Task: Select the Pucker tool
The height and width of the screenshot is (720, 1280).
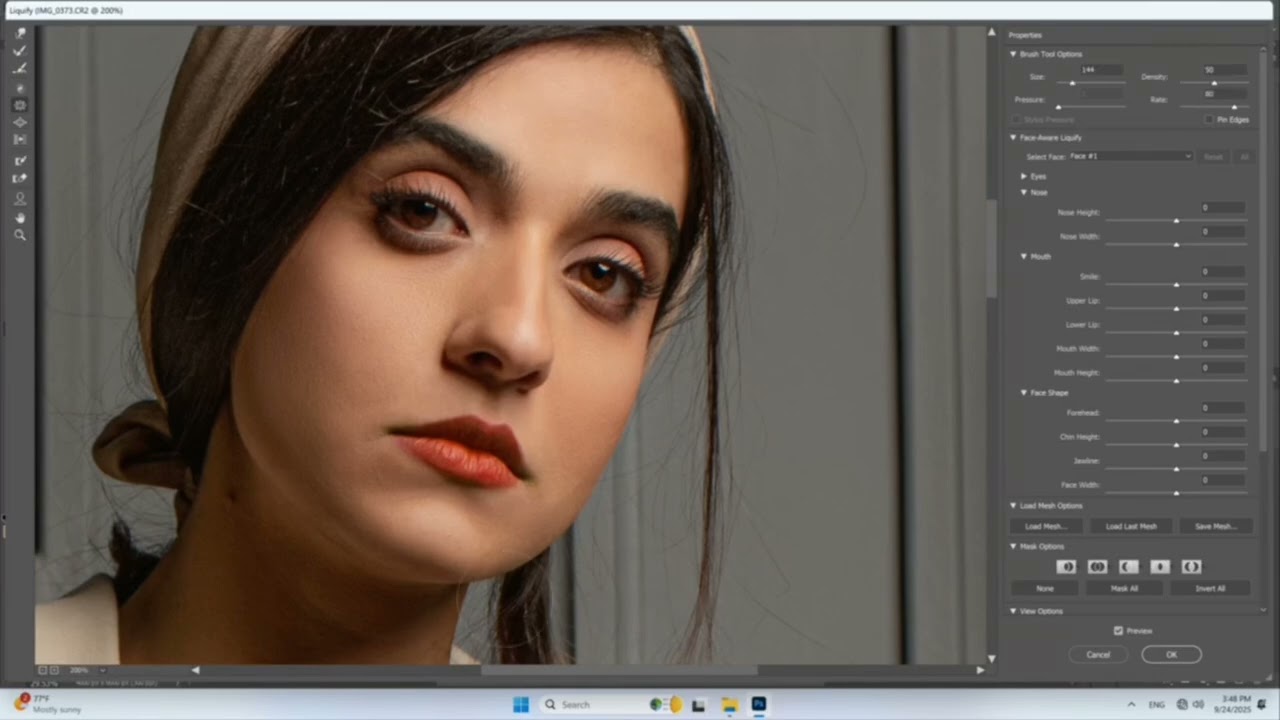Action: point(20,105)
